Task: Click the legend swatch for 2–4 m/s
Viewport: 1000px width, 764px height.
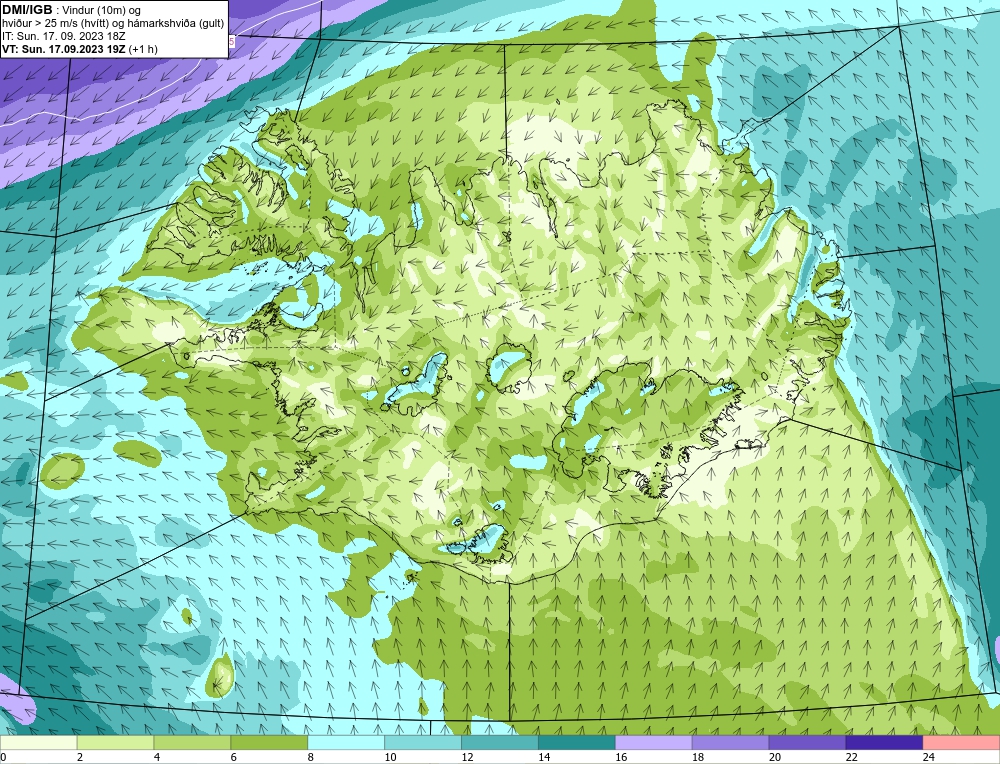Action: point(115,742)
